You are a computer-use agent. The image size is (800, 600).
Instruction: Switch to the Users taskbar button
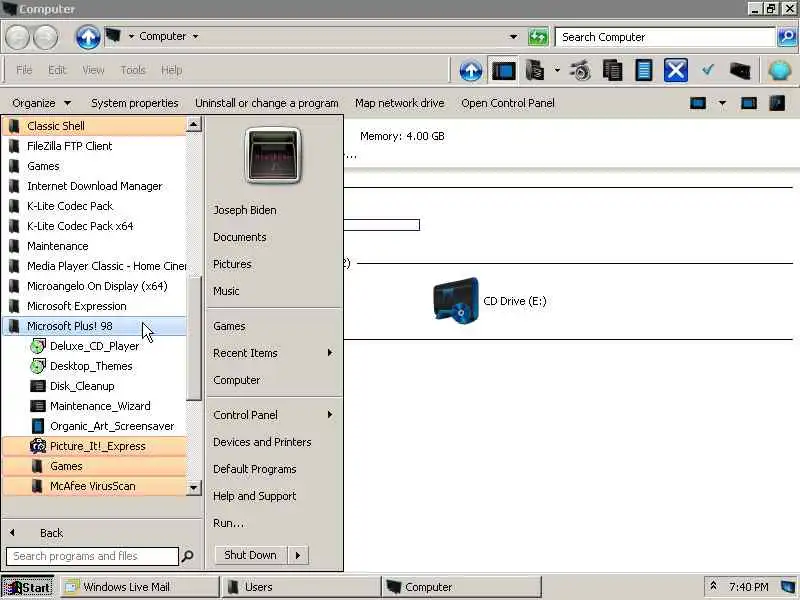(302, 587)
